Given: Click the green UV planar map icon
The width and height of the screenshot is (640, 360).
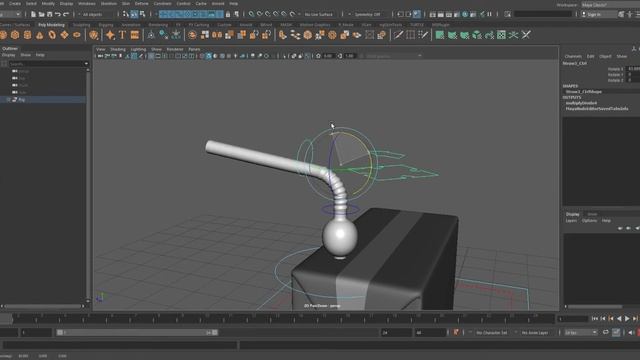Looking at the screenshot, I should point(440,35).
